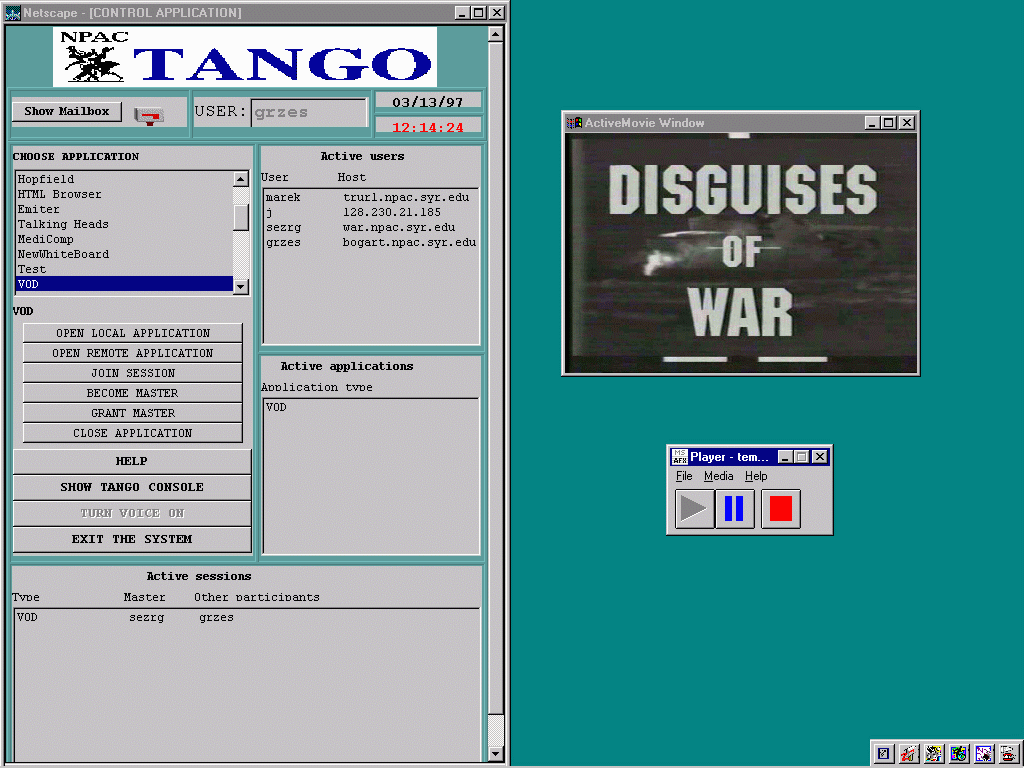Open the File menu in Player
Viewport: 1024px width, 768px height.
click(x=684, y=476)
